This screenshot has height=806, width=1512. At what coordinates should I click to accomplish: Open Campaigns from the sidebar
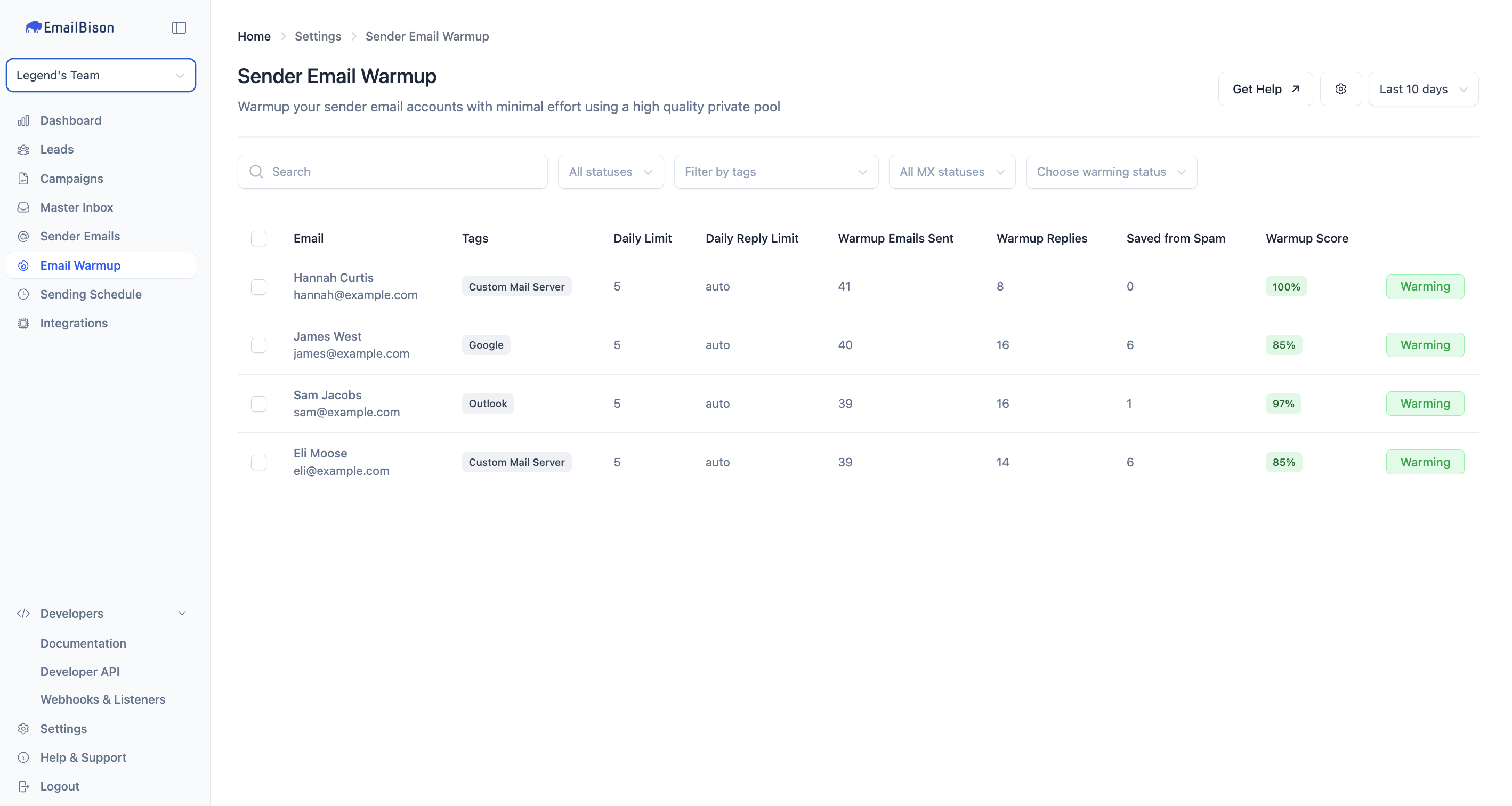[x=71, y=179]
